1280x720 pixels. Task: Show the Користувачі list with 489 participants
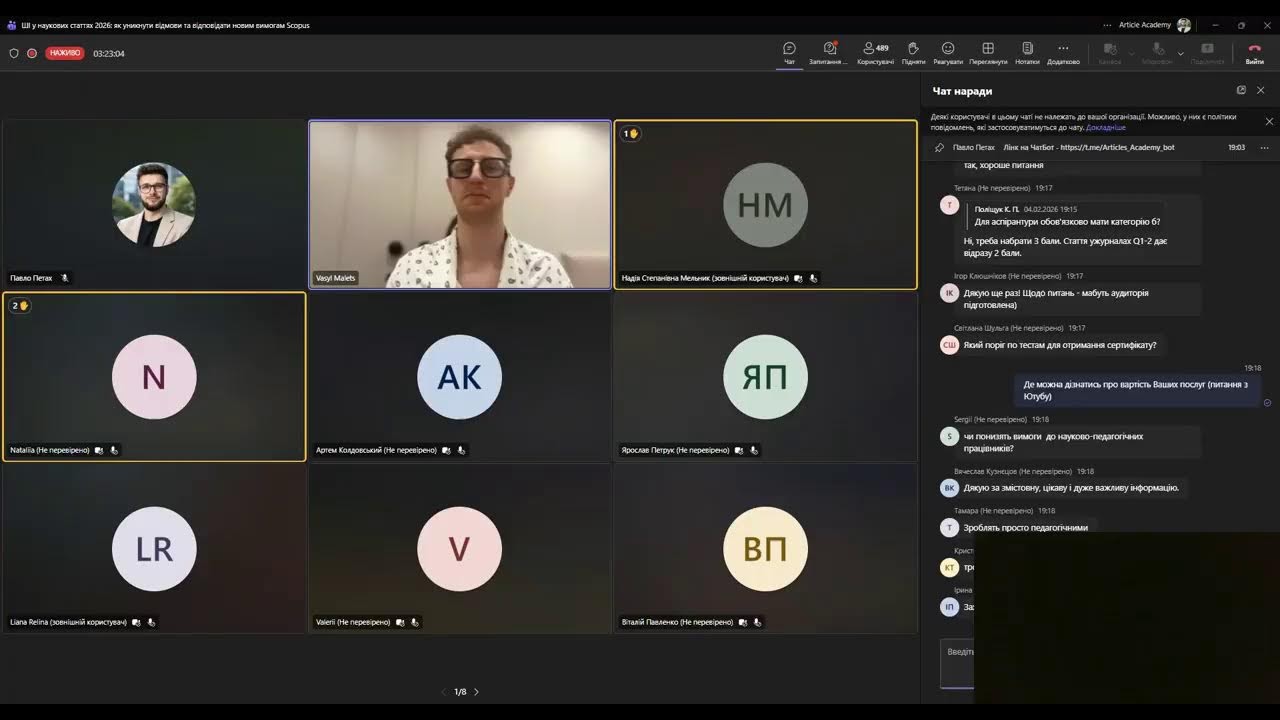(x=875, y=53)
